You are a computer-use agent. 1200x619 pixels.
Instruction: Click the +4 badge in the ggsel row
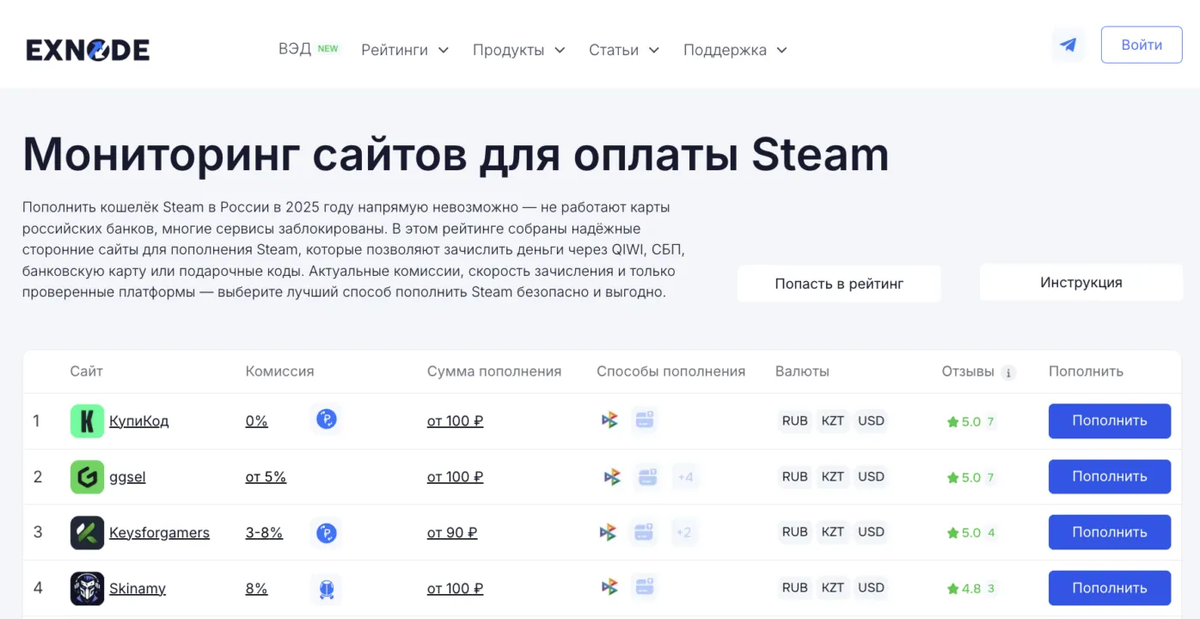click(686, 477)
